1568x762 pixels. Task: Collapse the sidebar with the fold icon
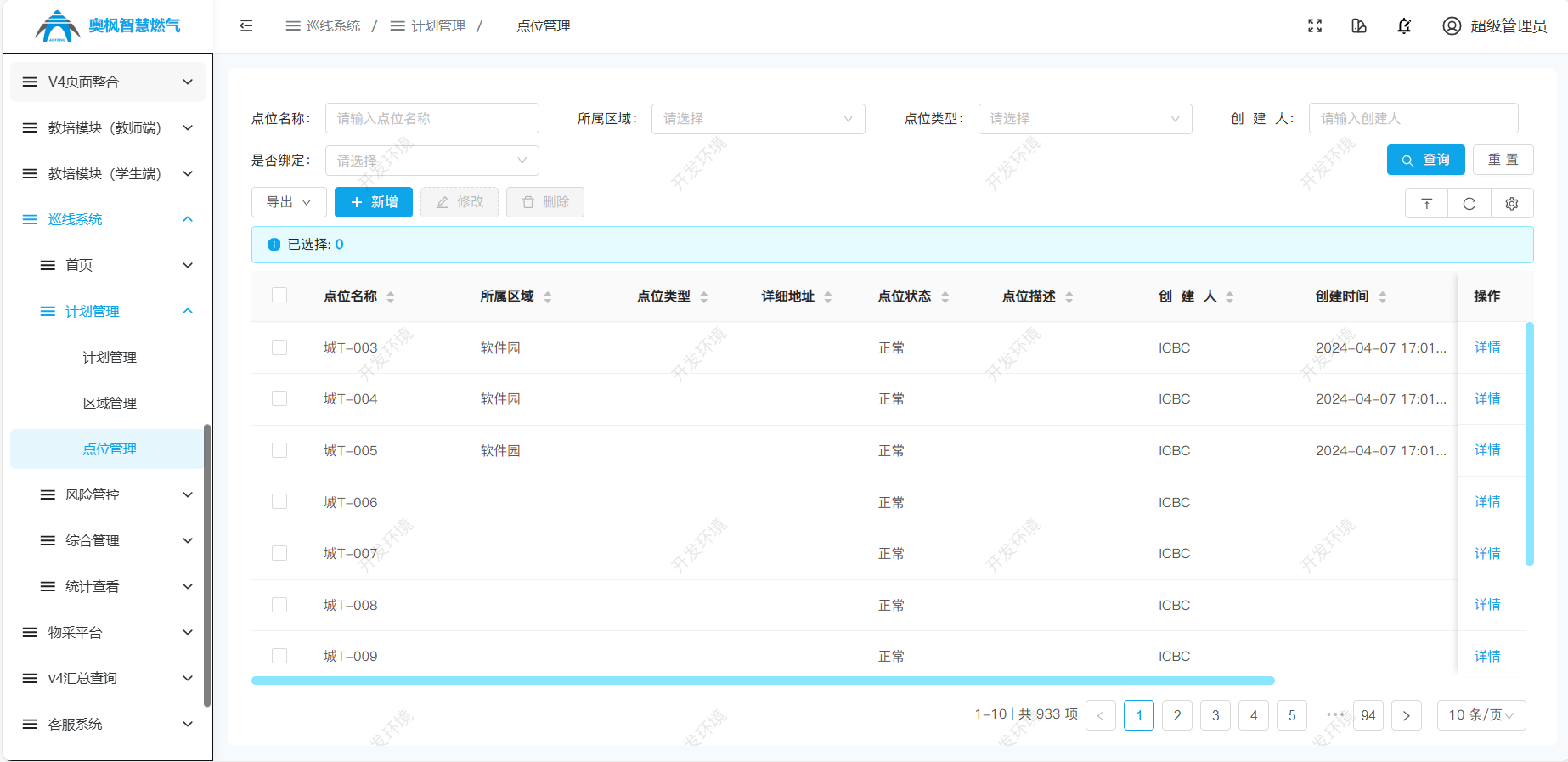coord(246,25)
